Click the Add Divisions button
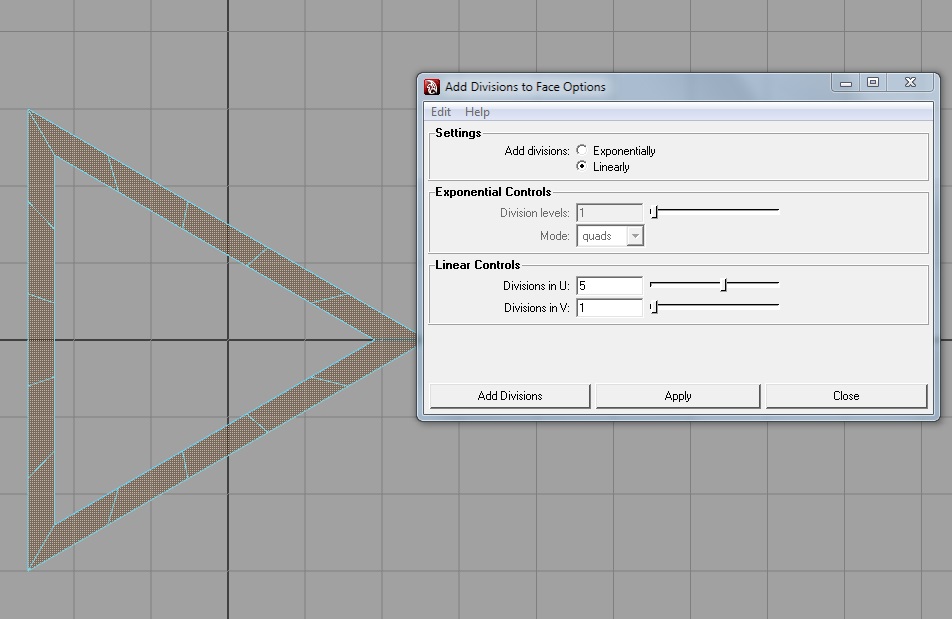 510,396
